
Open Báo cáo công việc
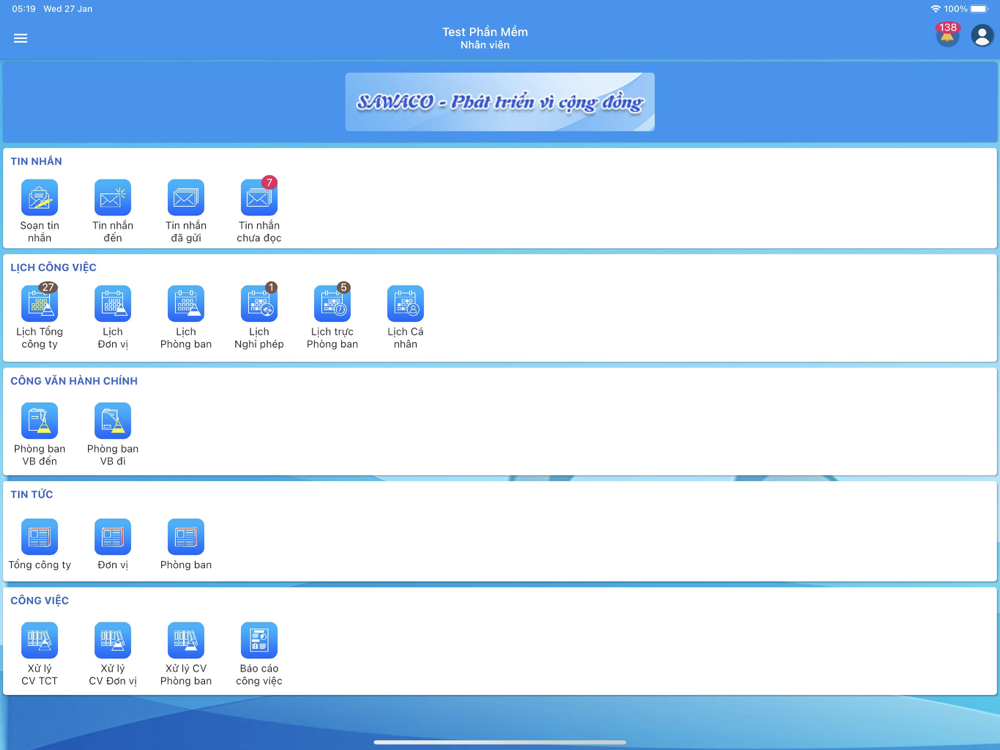tap(259, 640)
